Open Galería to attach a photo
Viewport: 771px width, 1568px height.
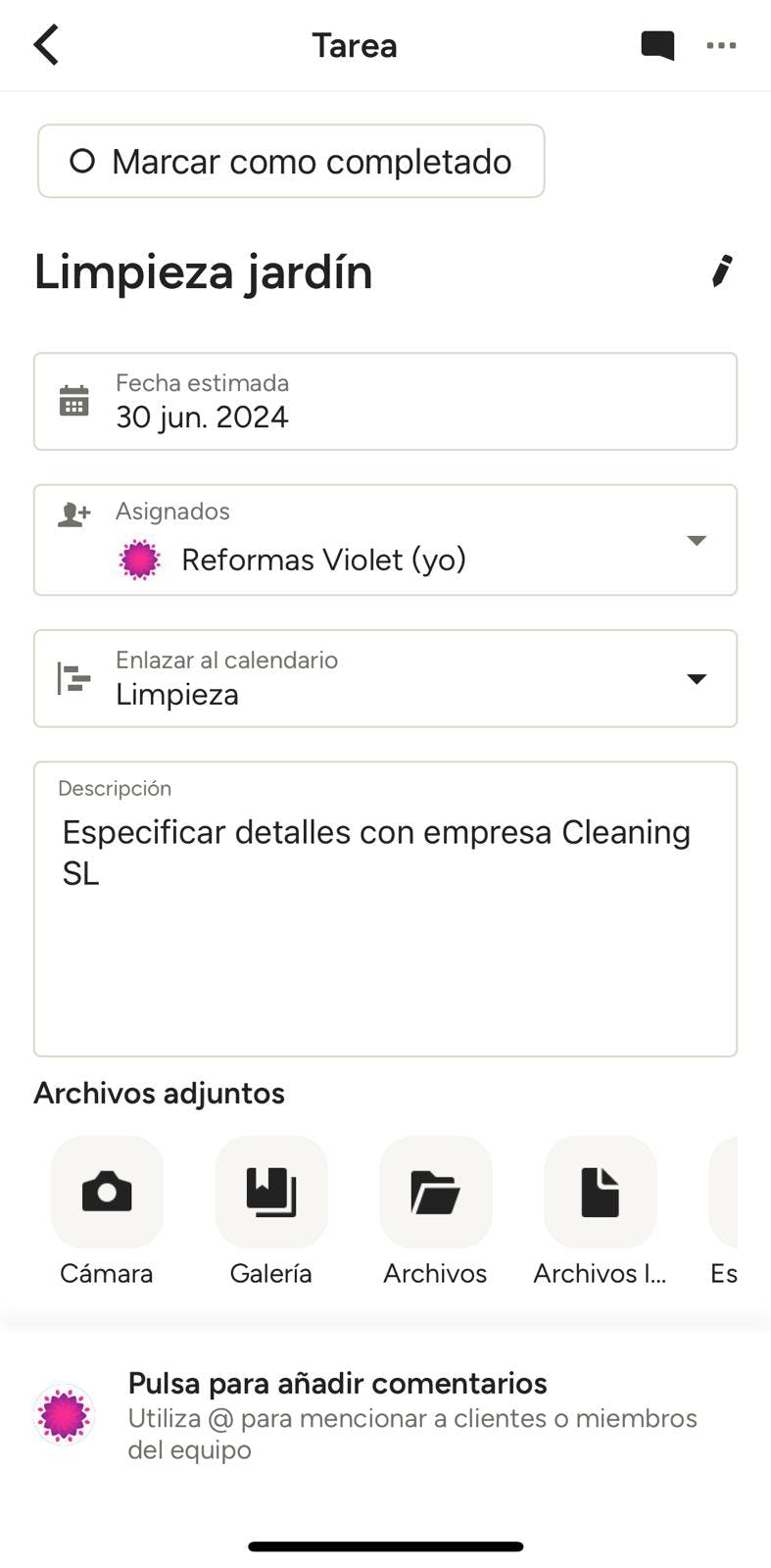[x=271, y=1192]
